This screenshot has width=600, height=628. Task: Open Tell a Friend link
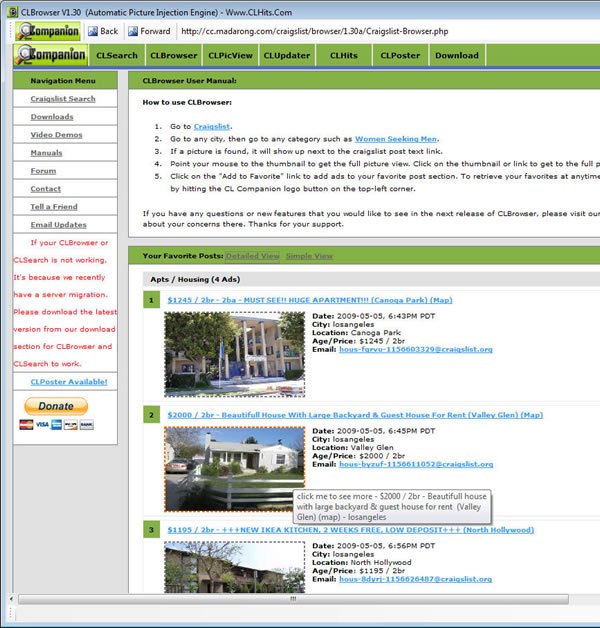(53, 207)
